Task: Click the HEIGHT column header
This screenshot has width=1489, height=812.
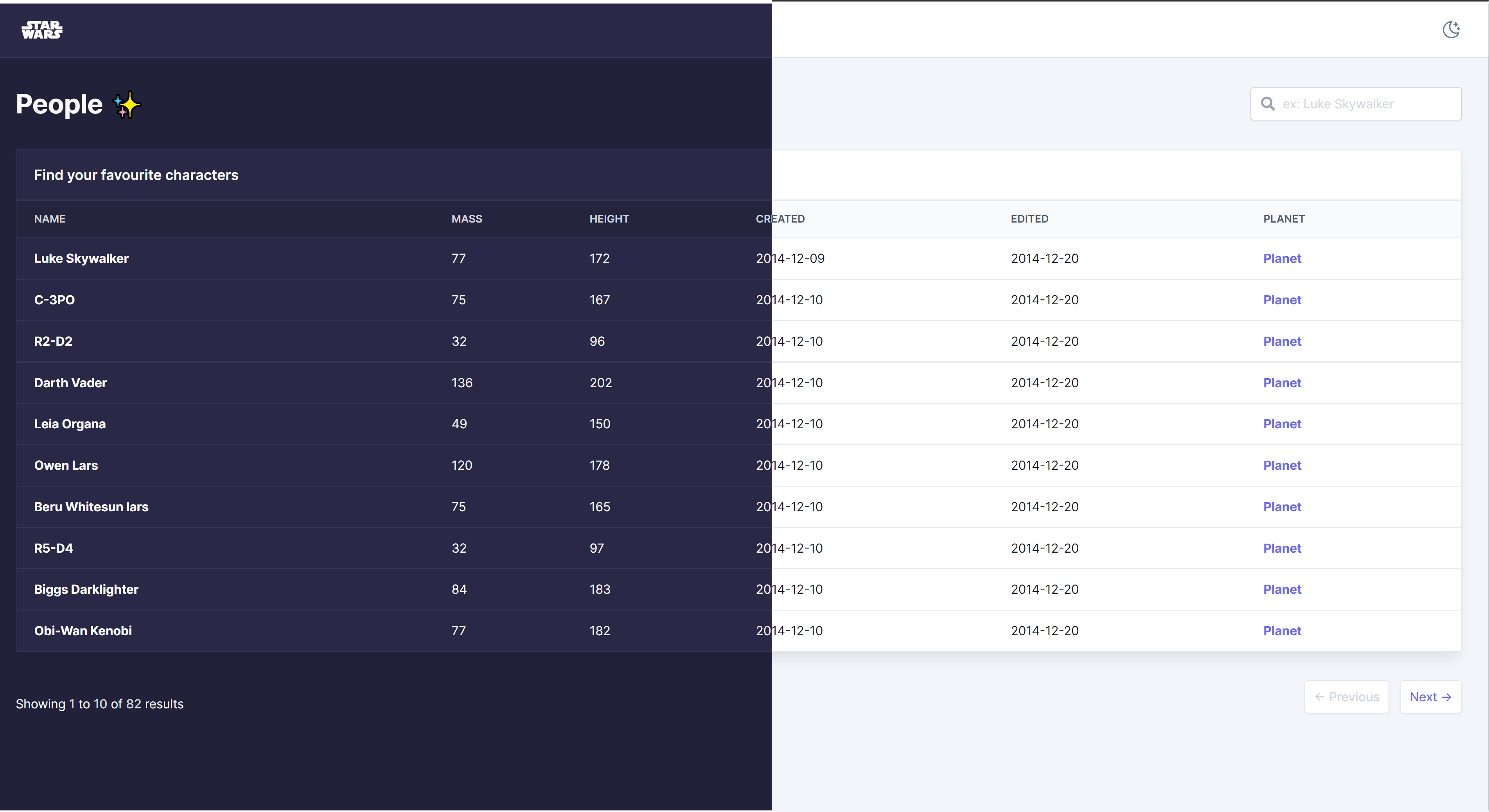Action: (609, 219)
